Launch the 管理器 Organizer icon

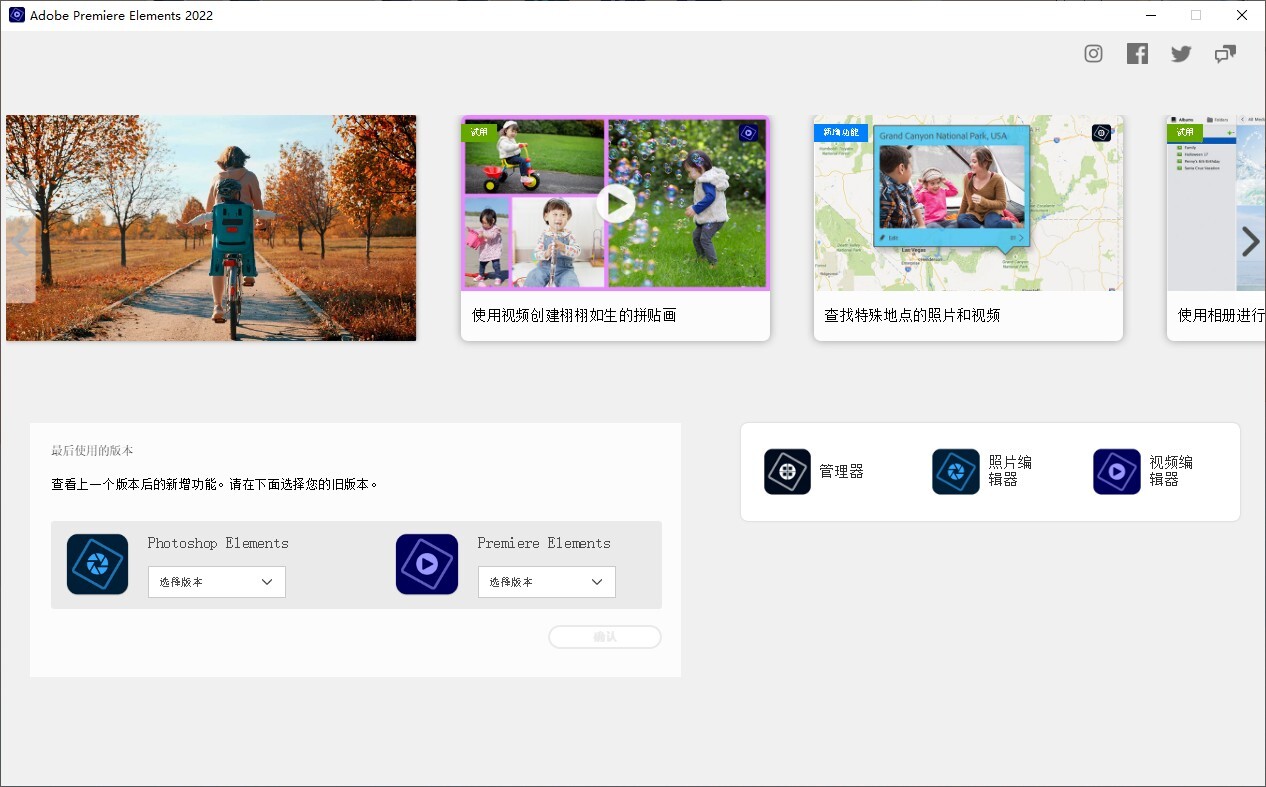(x=787, y=472)
